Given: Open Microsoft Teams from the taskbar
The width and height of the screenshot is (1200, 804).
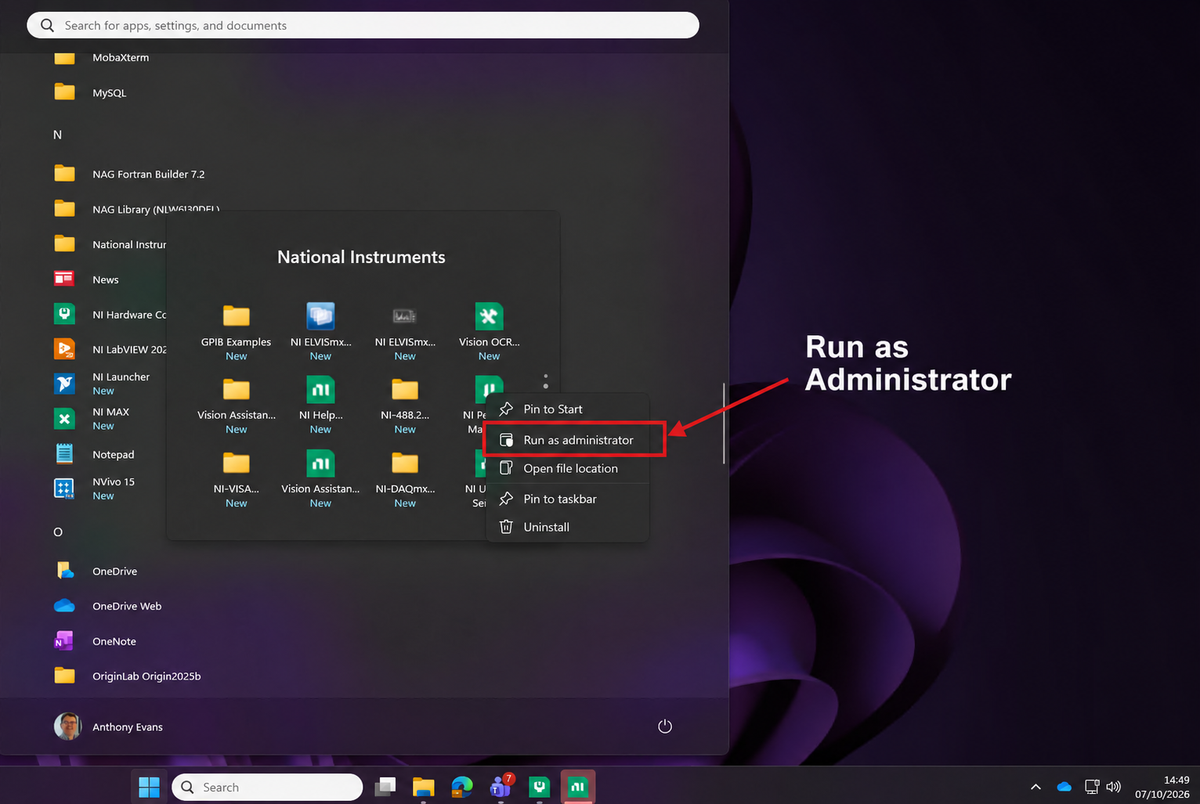Looking at the screenshot, I should point(501,787).
